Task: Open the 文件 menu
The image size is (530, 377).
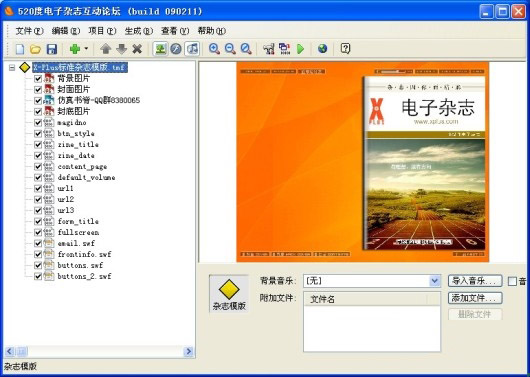Action: 29,31
